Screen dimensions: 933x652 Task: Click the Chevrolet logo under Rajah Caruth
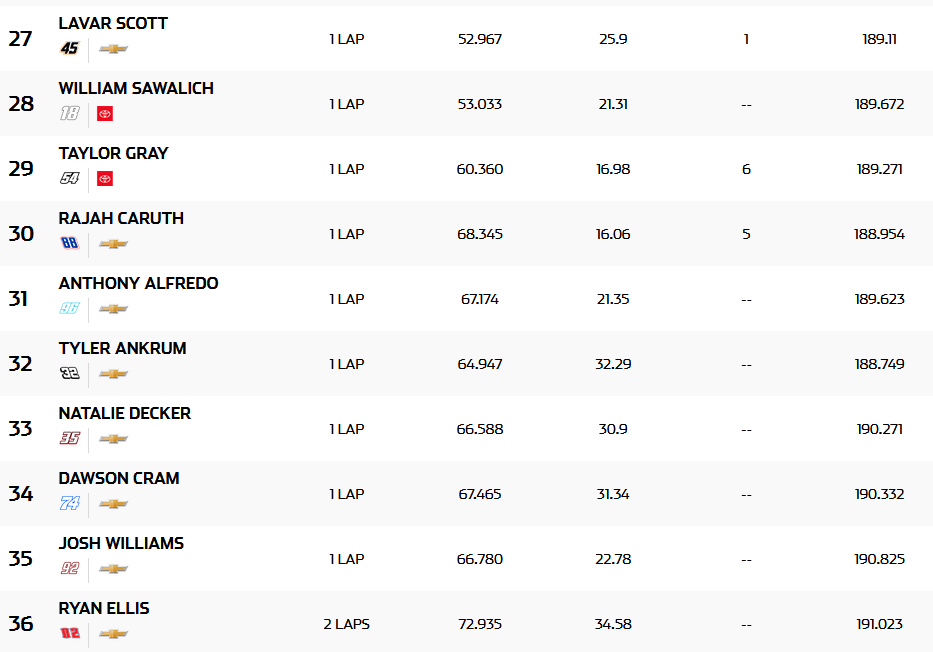coord(113,244)
